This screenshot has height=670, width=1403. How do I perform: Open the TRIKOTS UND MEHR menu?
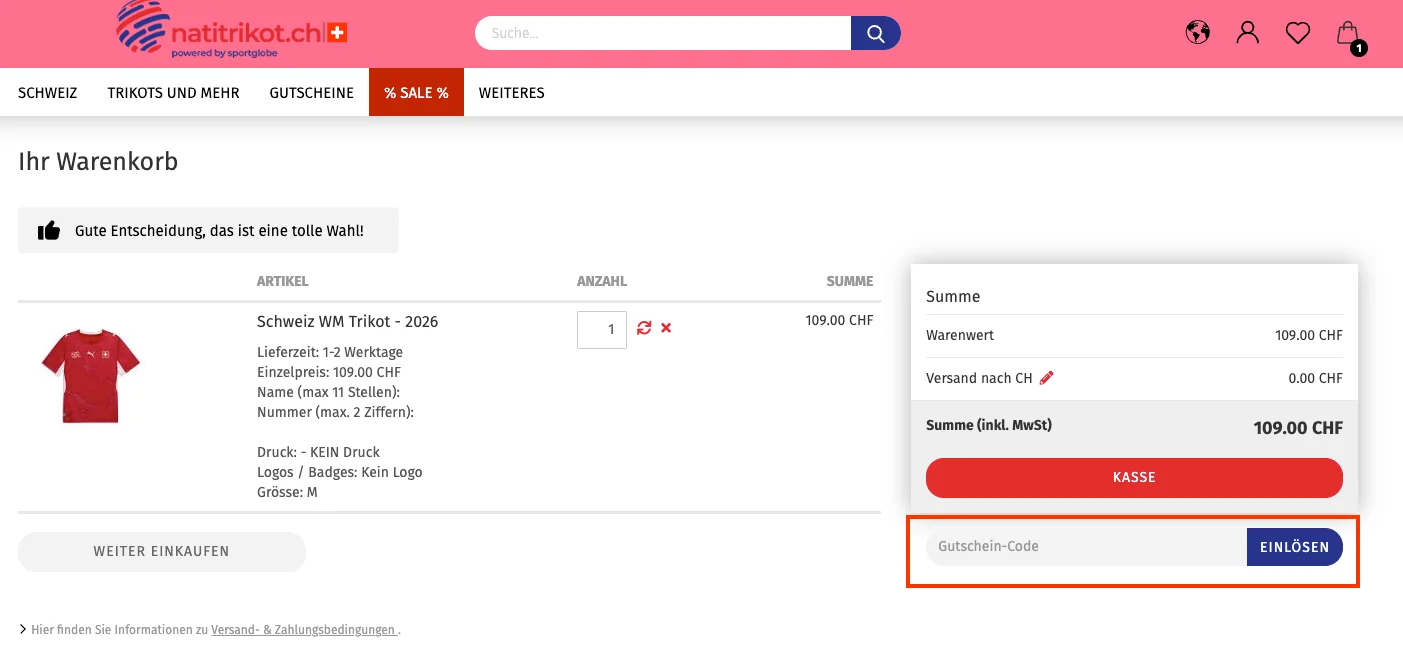coord(173,93)
